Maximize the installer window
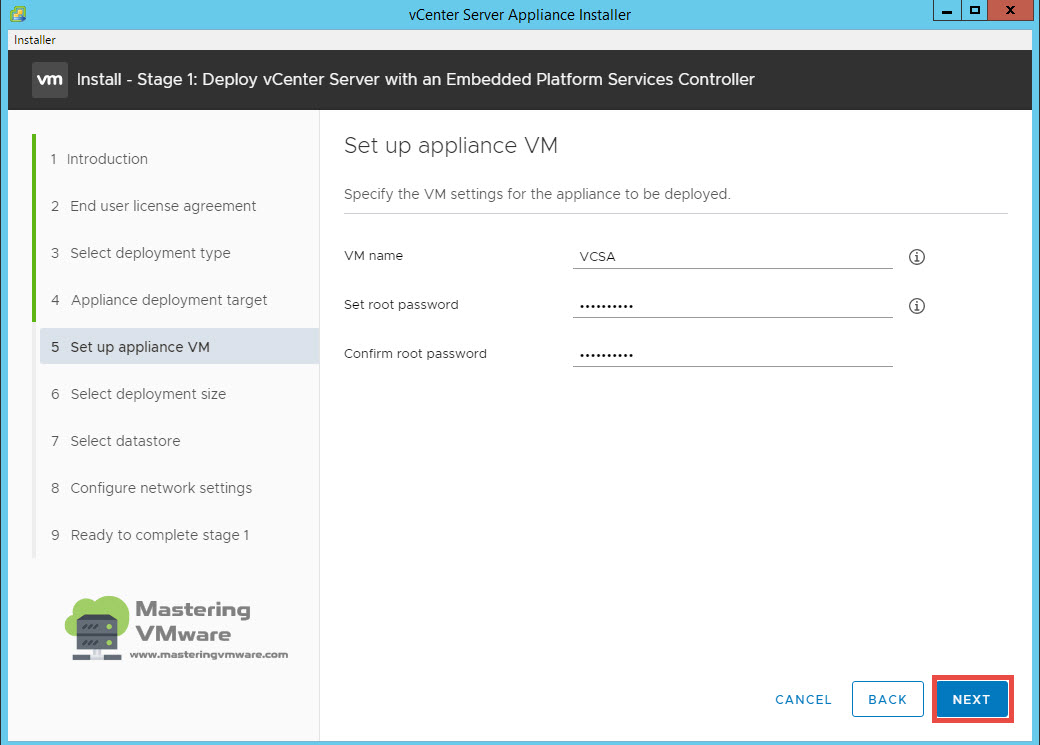Viewport: 1040px width, 745px height. pos(974,11)
